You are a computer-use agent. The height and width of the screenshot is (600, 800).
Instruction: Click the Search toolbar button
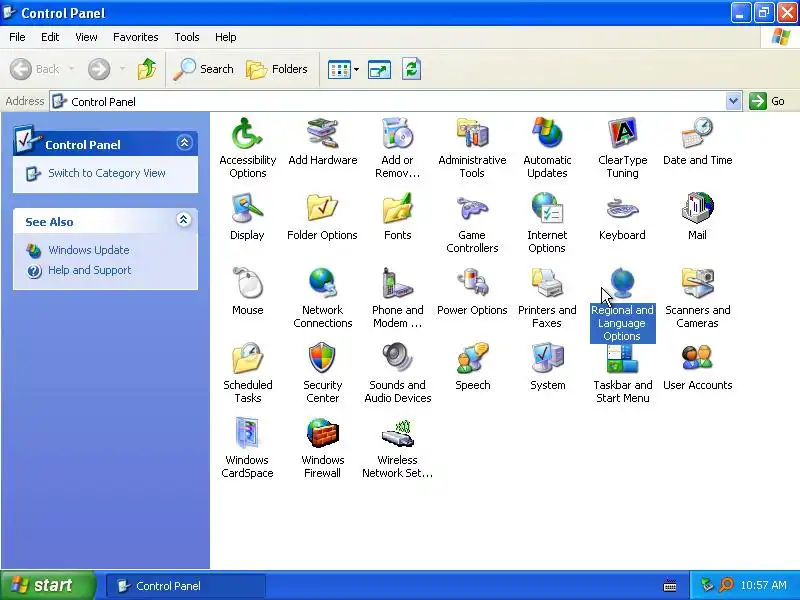click(203, 69)
